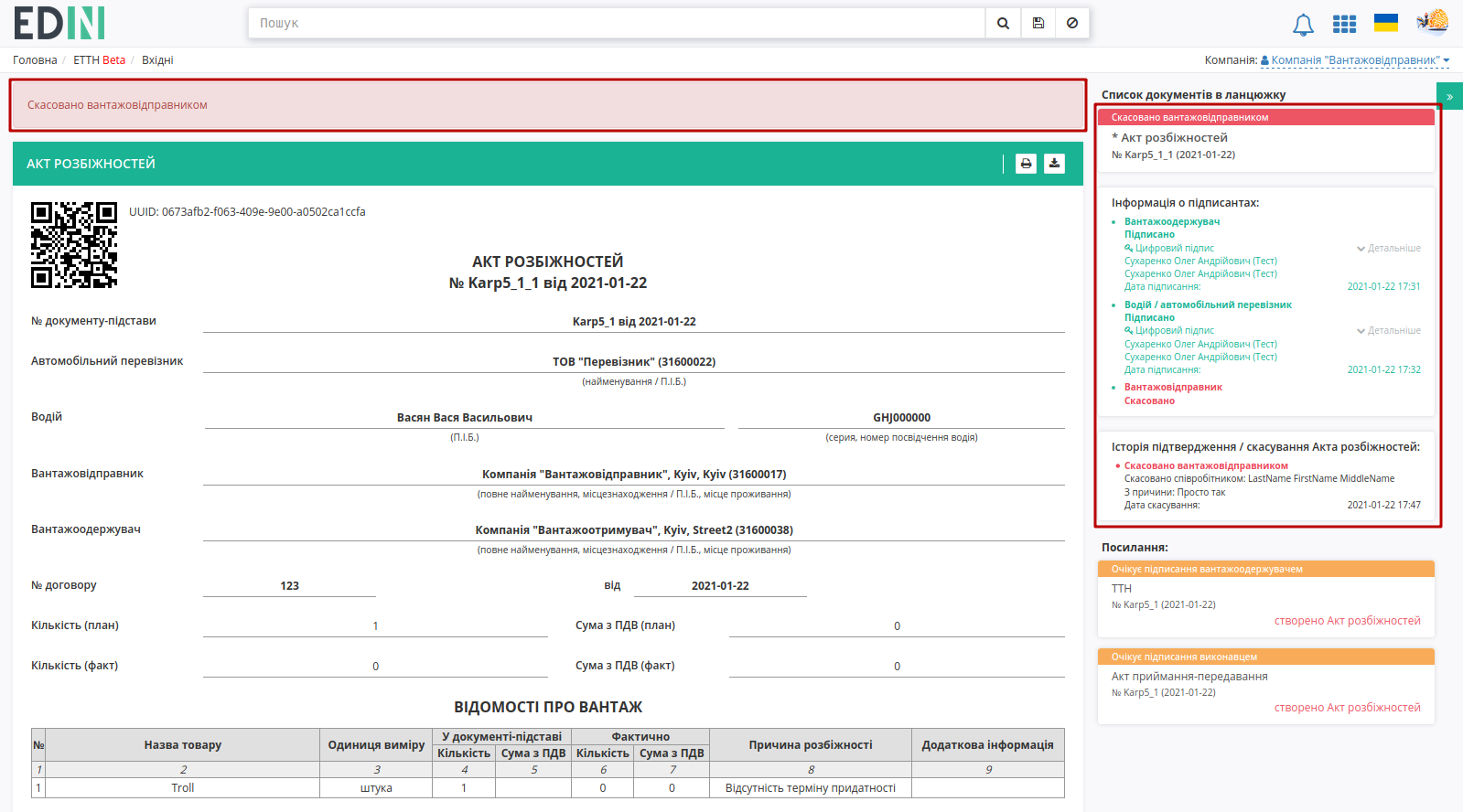Click the Назва товару column header
Viewport: 1463px width, 812px height.
click(182, 745)
